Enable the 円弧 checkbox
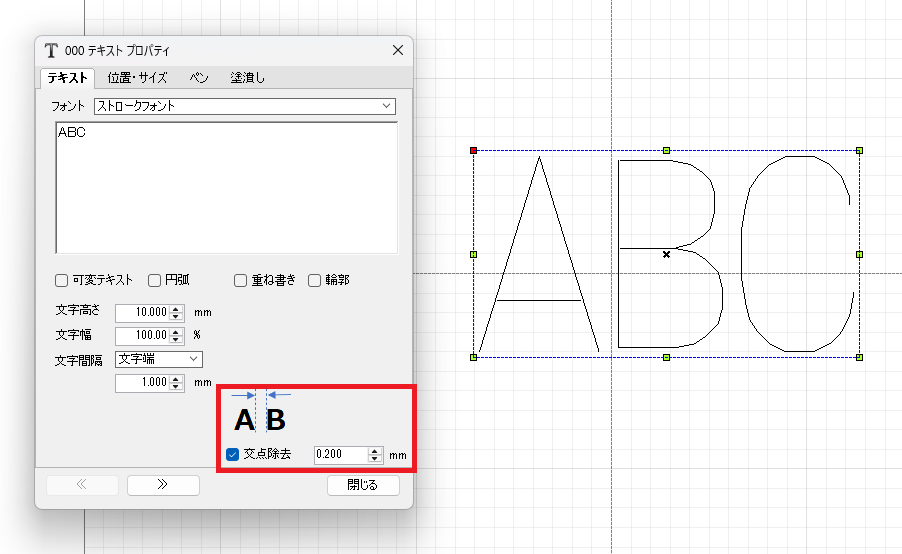 pos(154,280)
